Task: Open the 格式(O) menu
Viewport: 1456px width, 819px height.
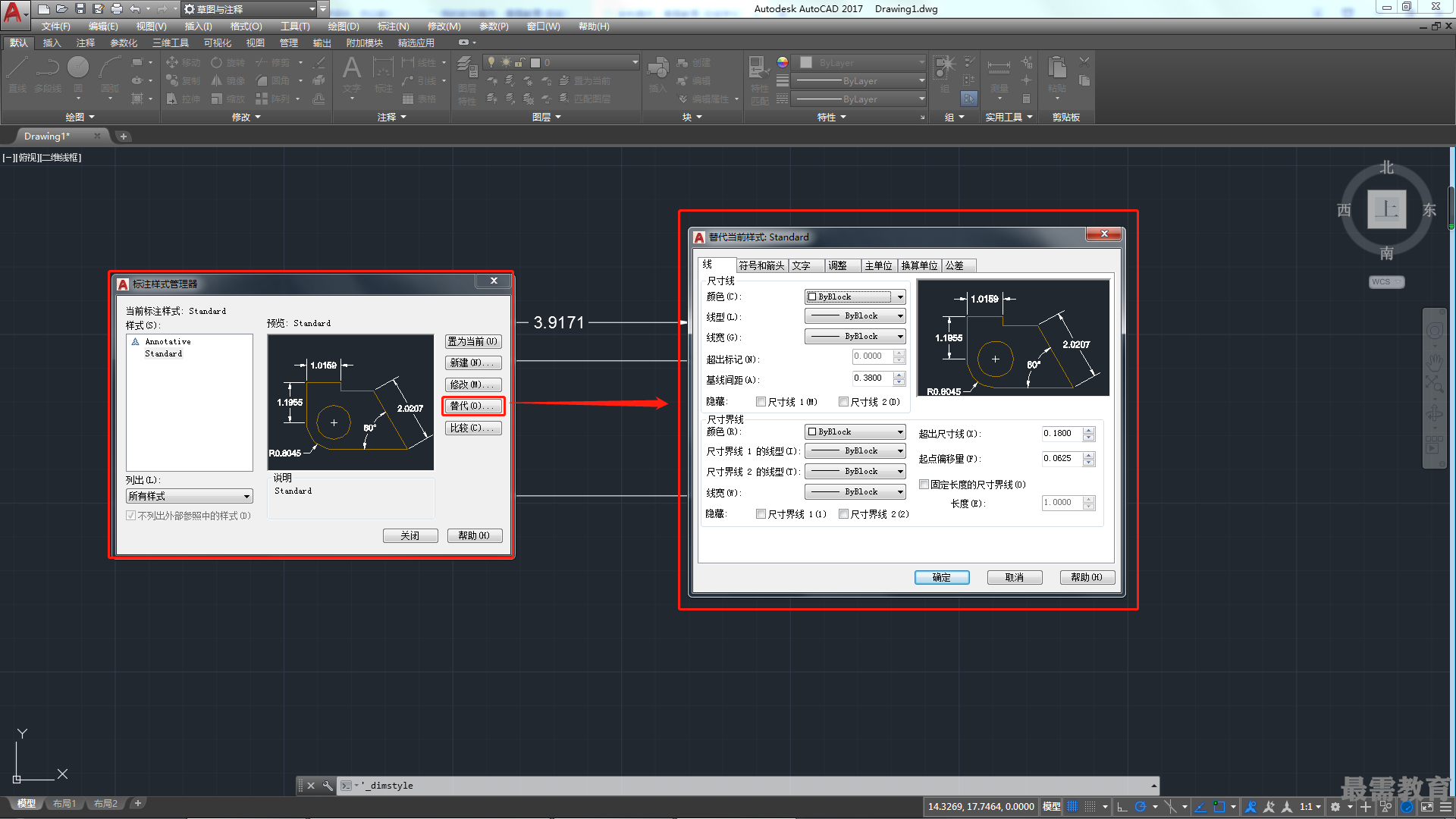Action: click(246, 27)
